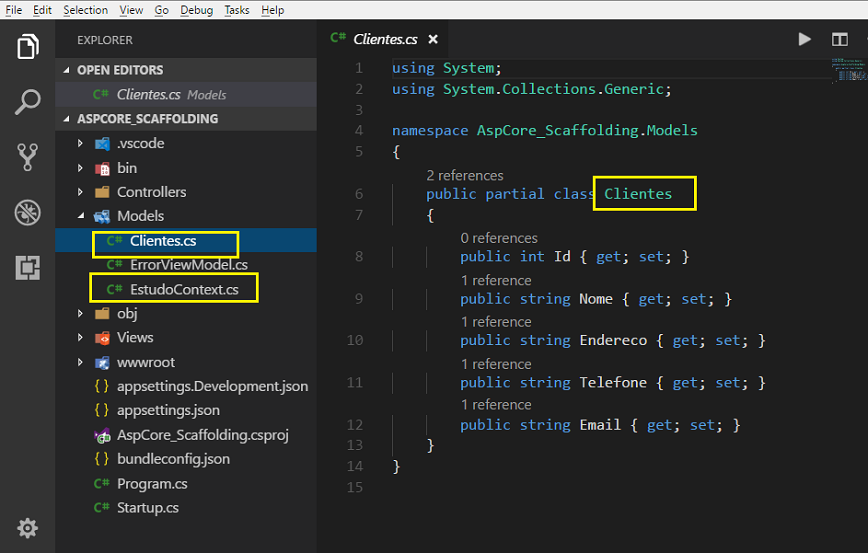
Task: Click the '2 references' code lens
Action: click(464, 175)
